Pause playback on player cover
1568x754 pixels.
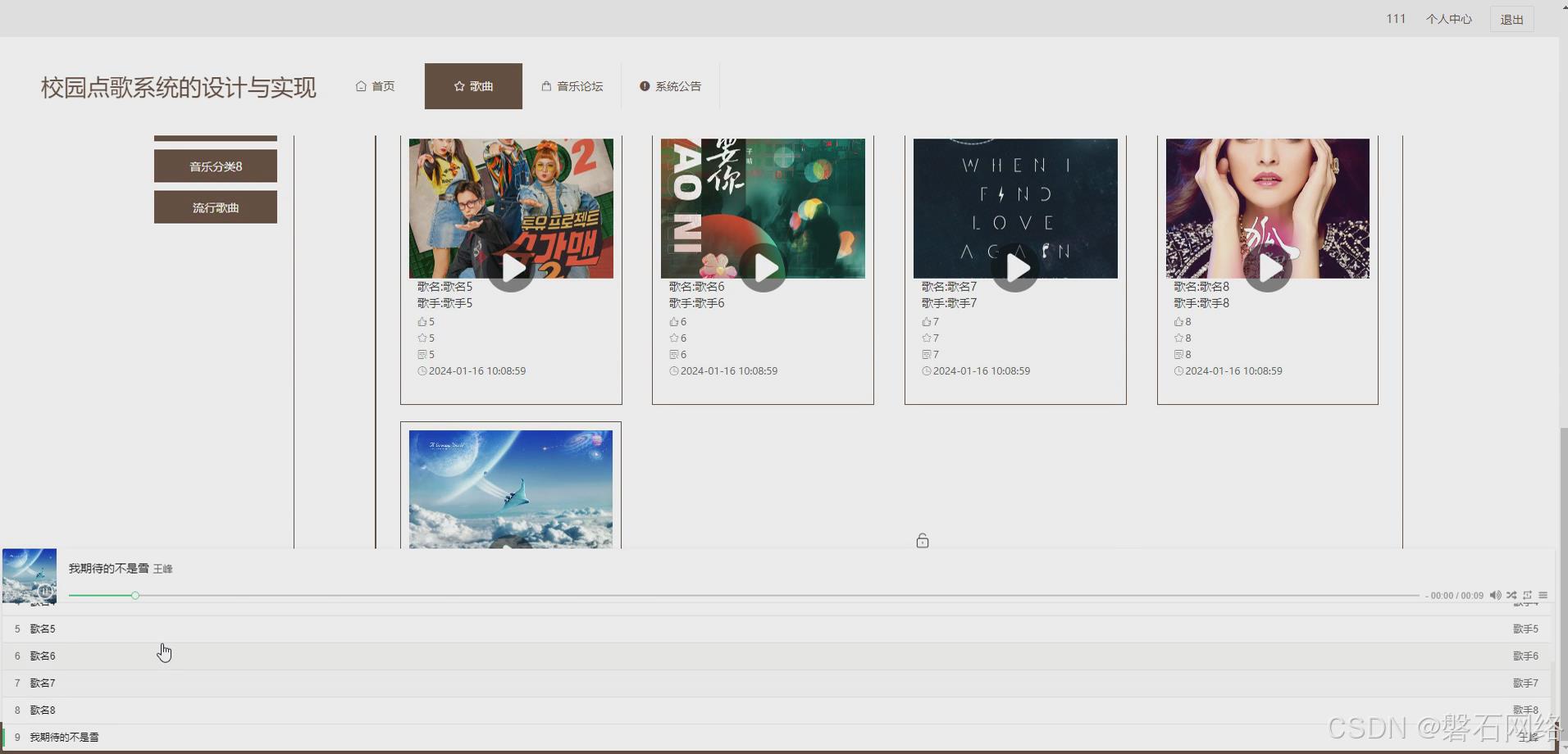pyautogui.click(x=46, y=591)
